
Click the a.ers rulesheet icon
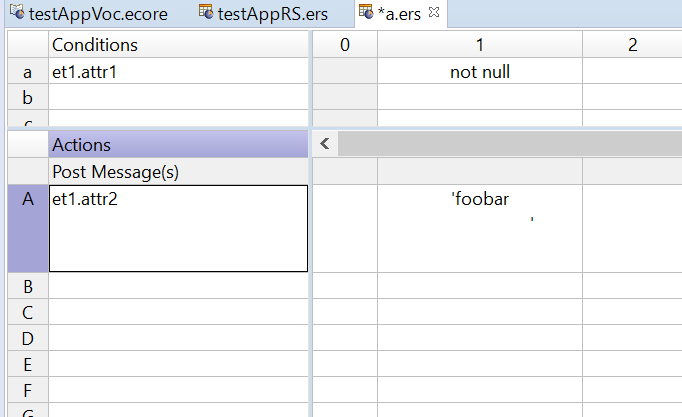point(366,12)
